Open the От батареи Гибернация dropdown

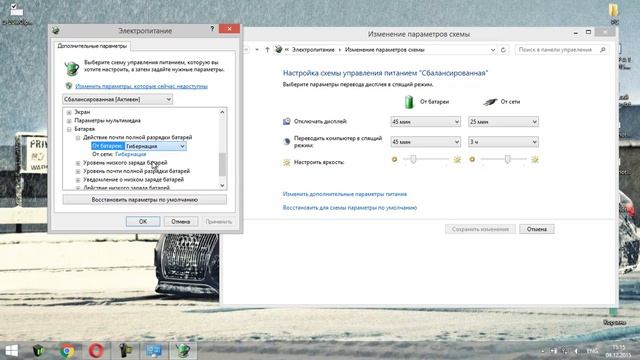[x=156, y=146]
